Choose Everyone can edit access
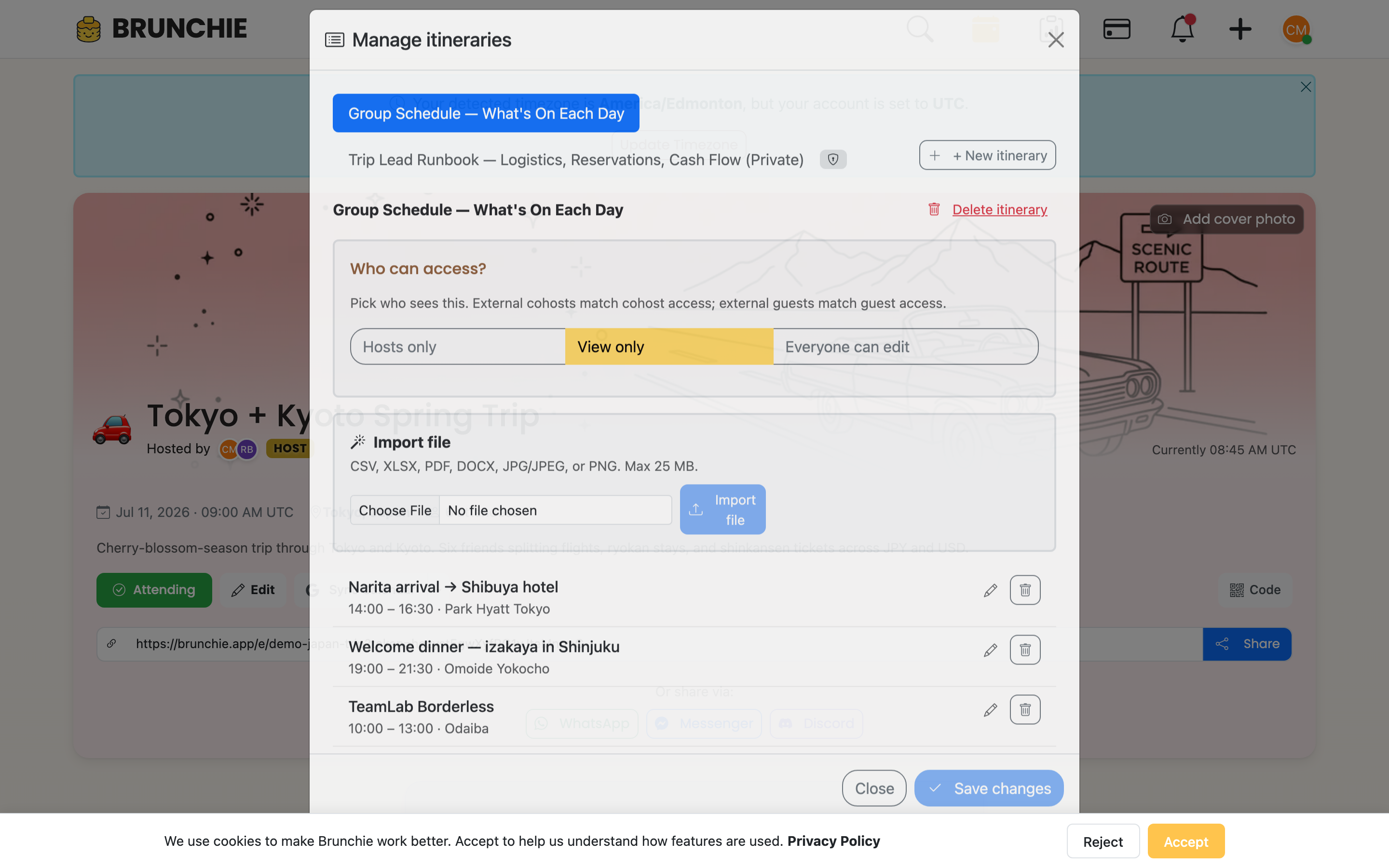 (905, 347)
